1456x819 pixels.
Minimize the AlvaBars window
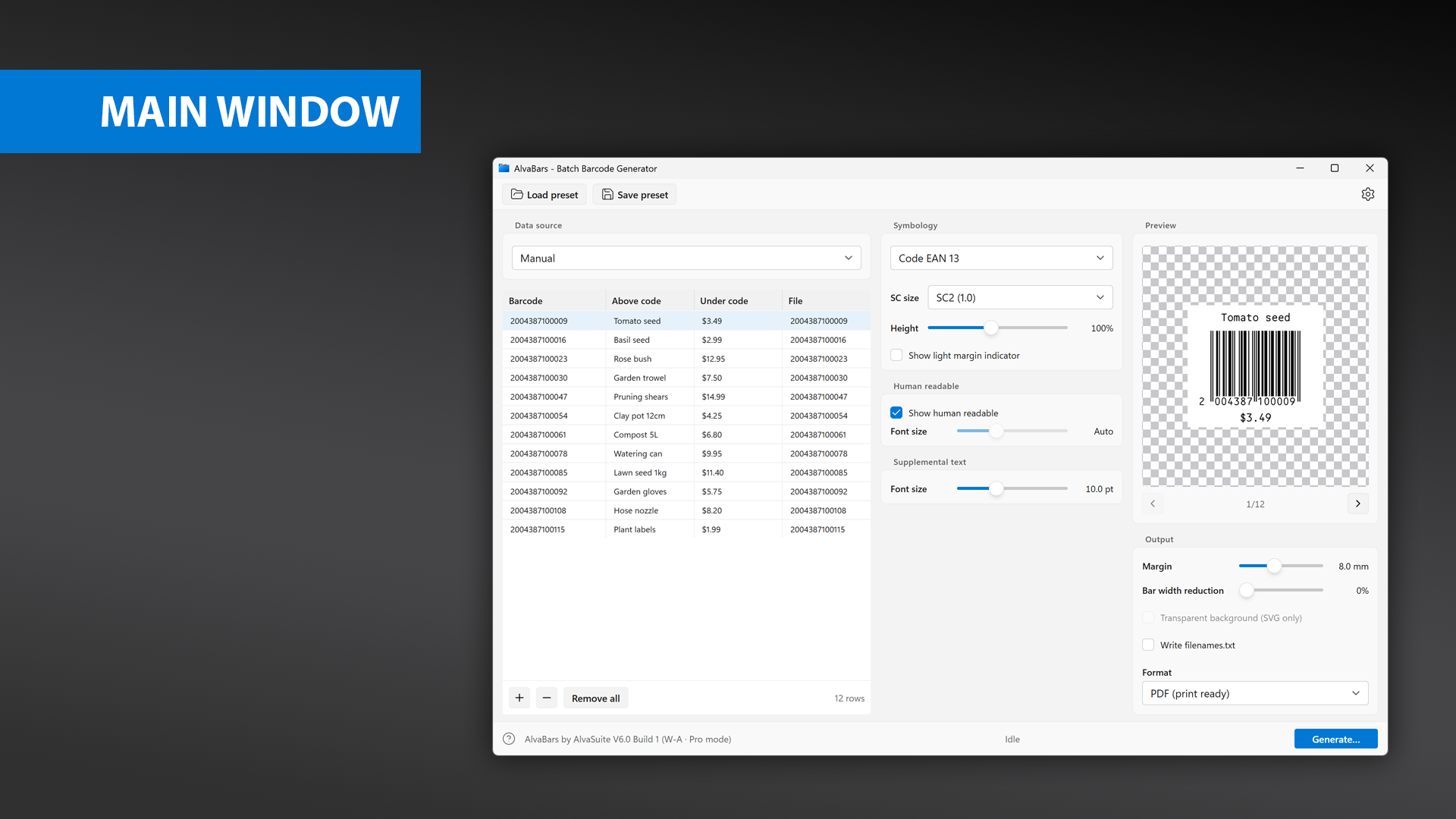1300,168
